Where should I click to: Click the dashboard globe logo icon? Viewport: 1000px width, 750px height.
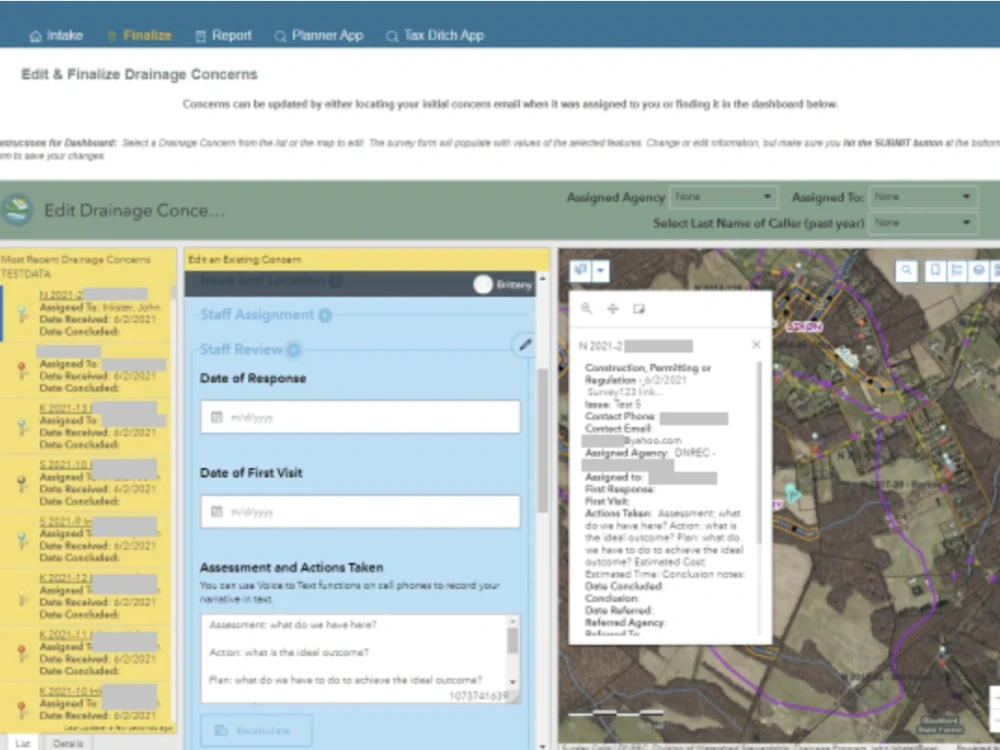[x=17, y=209]
